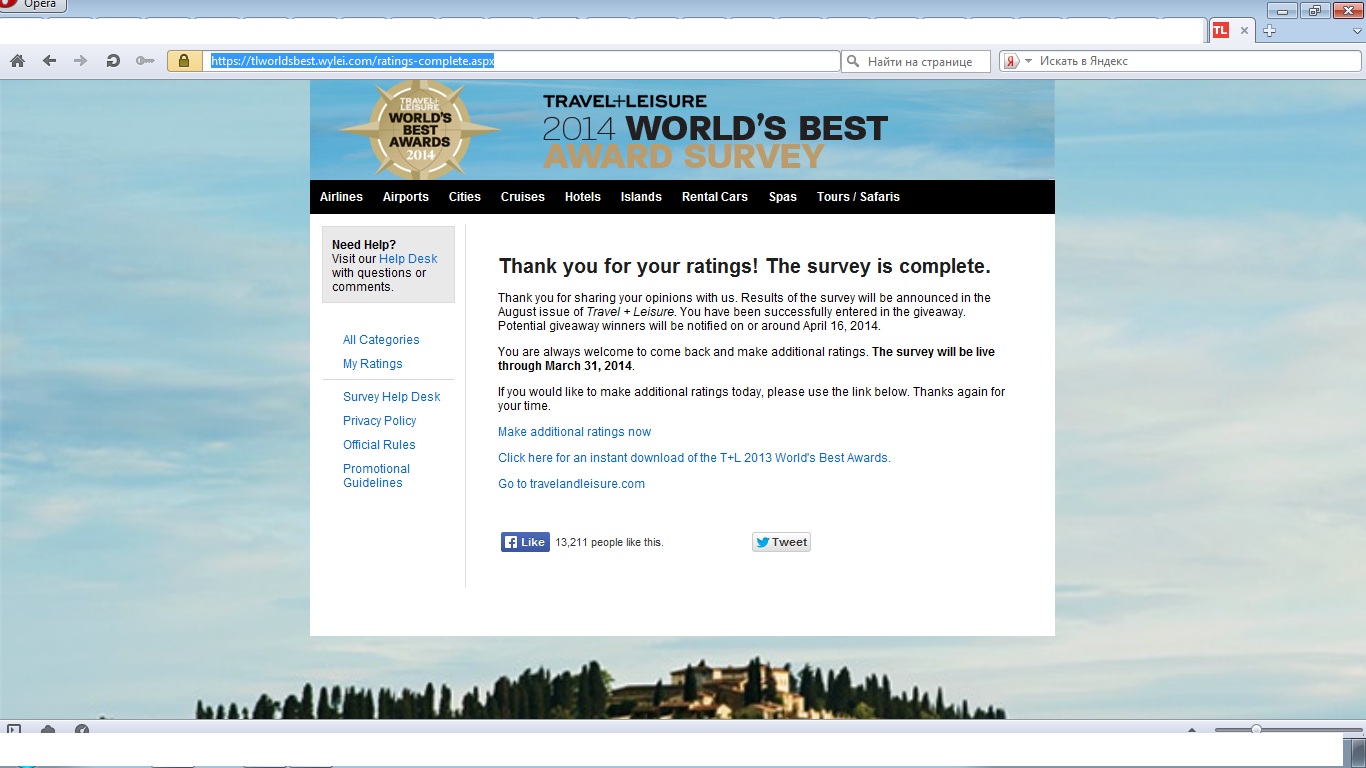Read the Privacy Policy
This screenshot has width=1366, height=768.
(x=380, y=421)
